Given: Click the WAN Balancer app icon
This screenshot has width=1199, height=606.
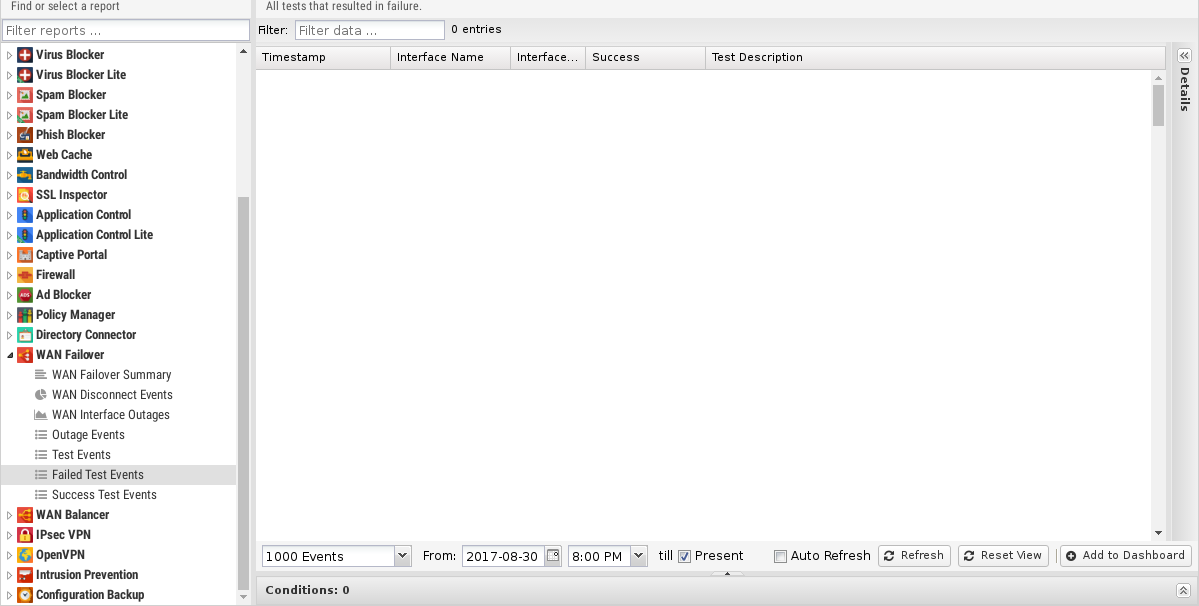Looking at the screenshot, I should point(24,515).
